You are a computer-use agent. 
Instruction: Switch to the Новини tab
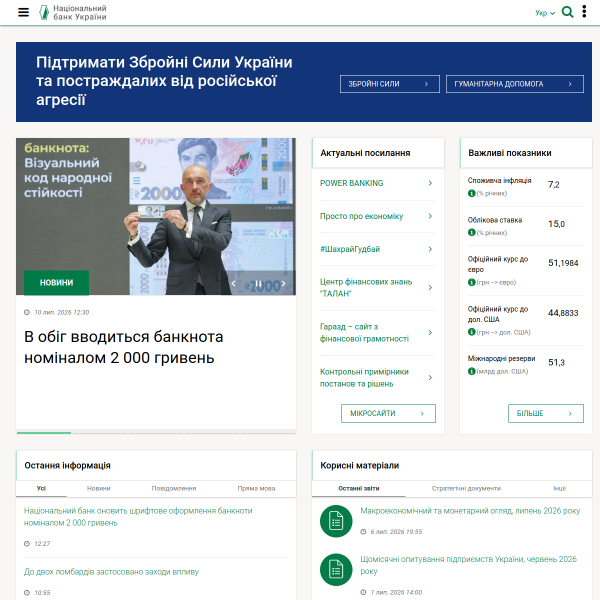[x=98, y=488]
